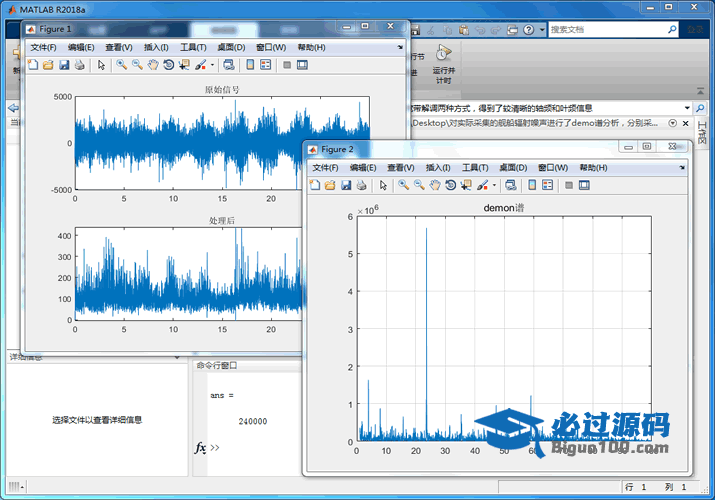Image resolution: width=715 pixels, height=500 pixels.
Task: Click Link Plot icon in Figure 1
Action: 229,65
